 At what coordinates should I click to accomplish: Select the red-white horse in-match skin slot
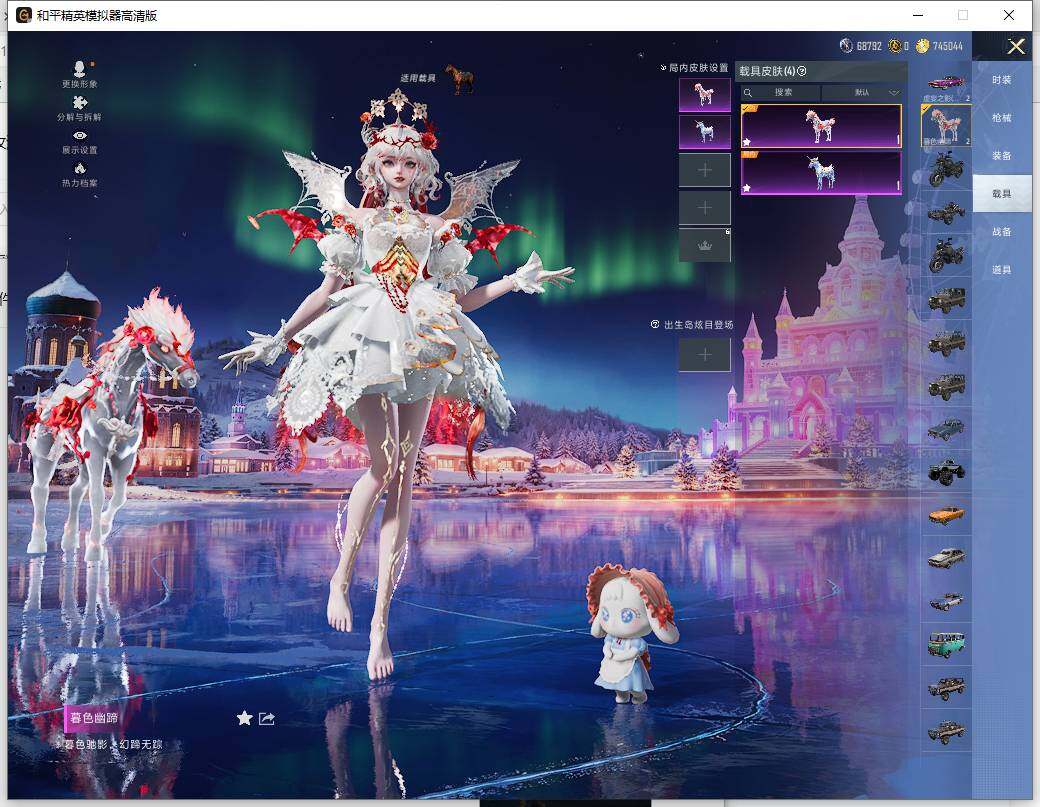click(x=704, y=95)
